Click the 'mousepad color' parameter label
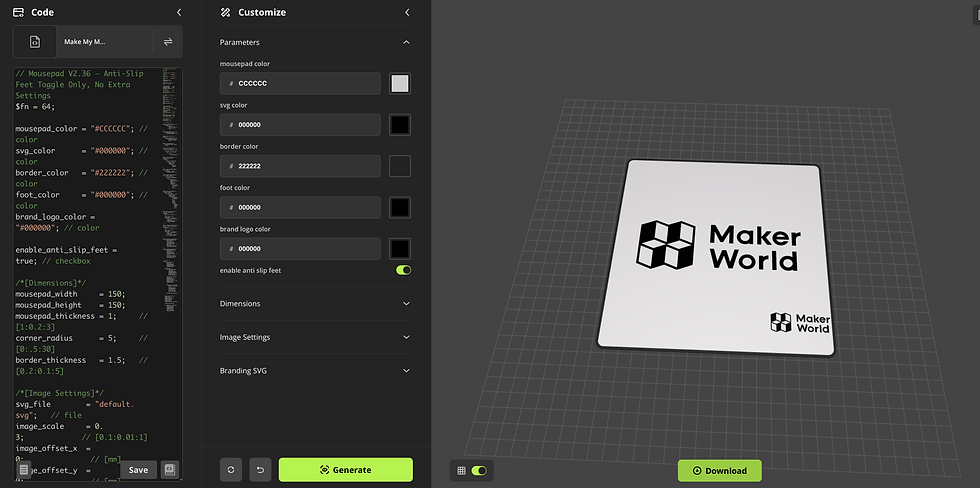Screen dimensions: 980x488 (x=245, y=64)
